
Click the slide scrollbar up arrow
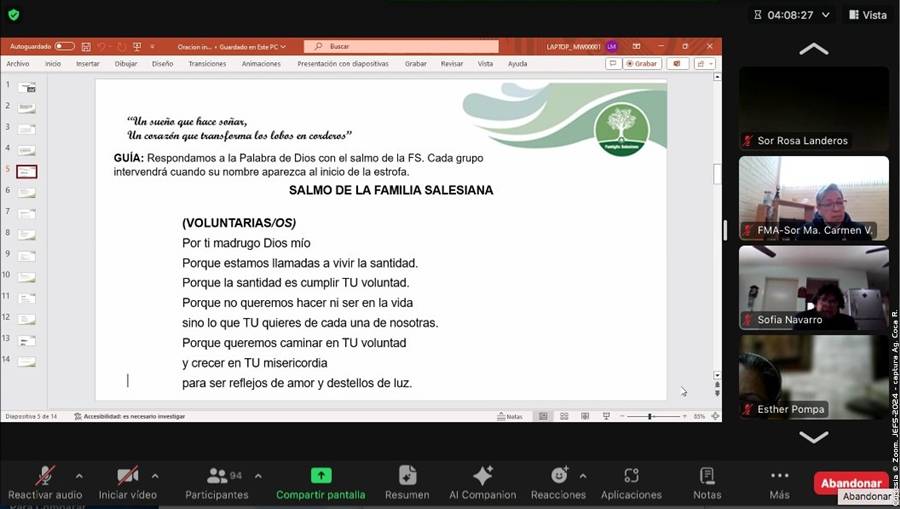717,76
